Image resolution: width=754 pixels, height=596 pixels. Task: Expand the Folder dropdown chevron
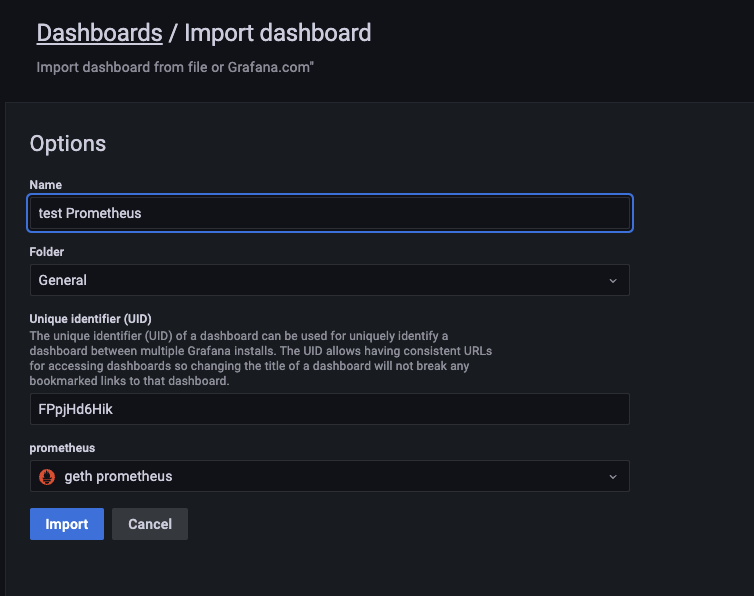[x=613, y=280]
